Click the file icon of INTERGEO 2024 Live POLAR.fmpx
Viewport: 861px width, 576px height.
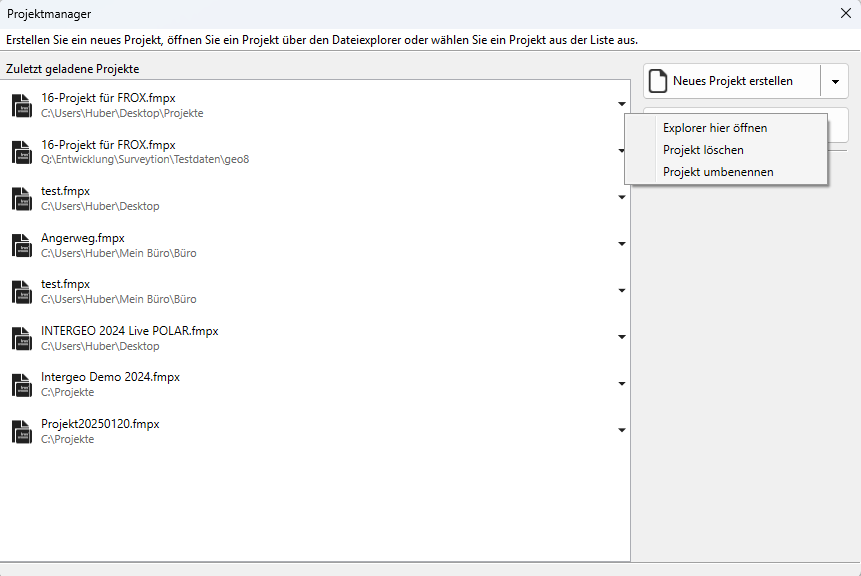click(21, 338)
